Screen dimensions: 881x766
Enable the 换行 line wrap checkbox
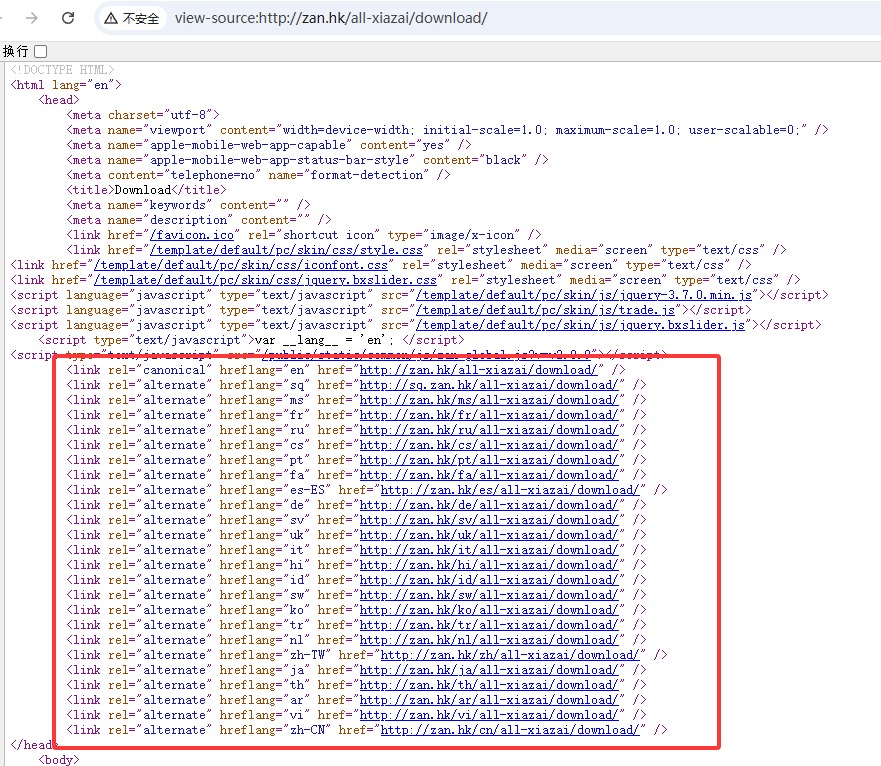40,52
